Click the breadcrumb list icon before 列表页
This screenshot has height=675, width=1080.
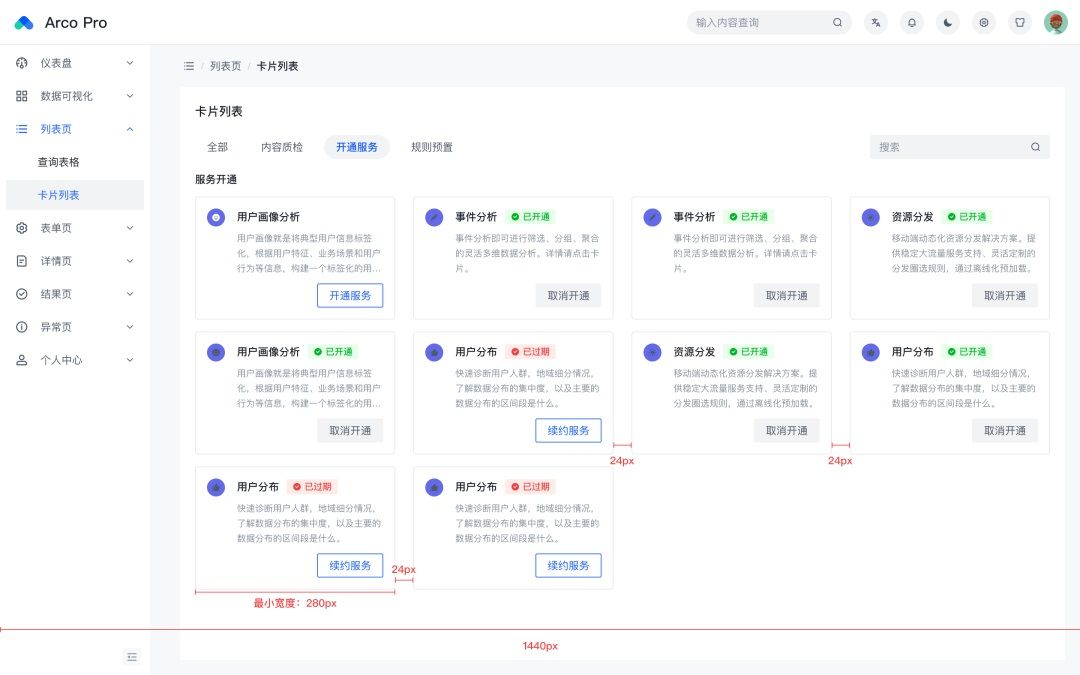[x=189, y=66]
